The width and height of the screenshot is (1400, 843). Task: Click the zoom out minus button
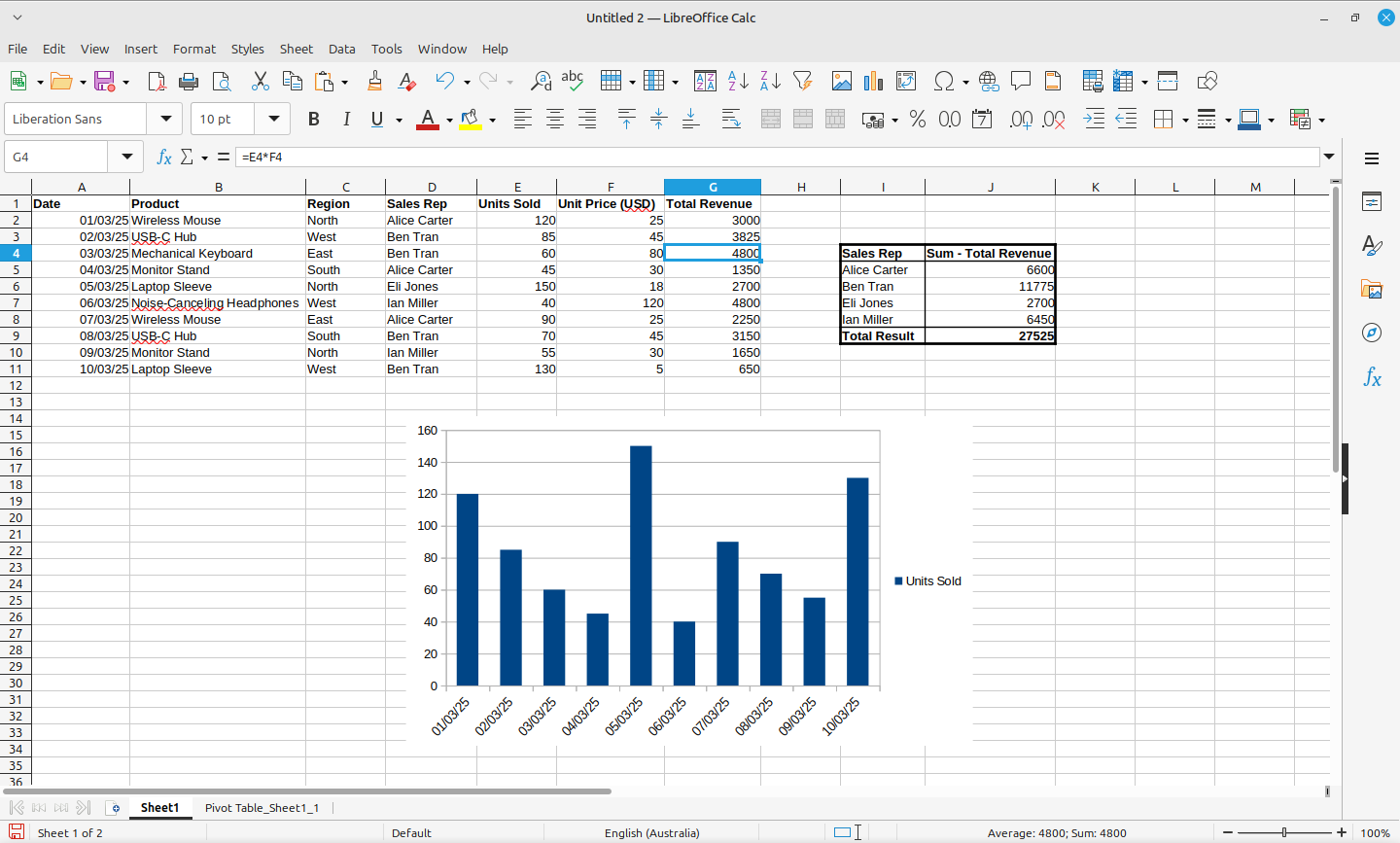point(1228,832)
